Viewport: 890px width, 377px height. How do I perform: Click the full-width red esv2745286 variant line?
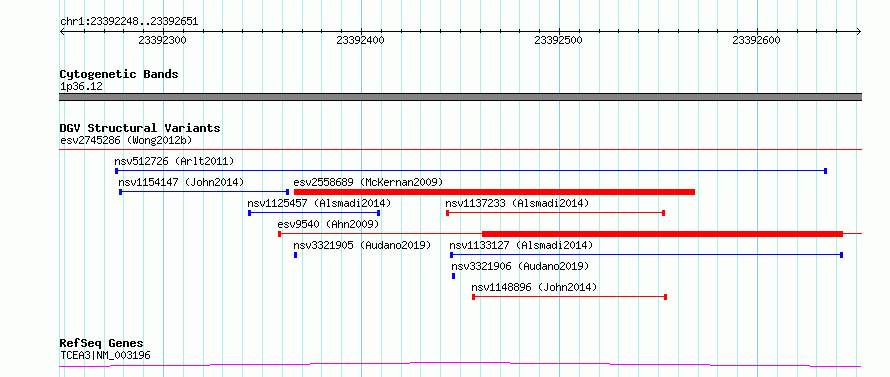[x=460, y=149]
